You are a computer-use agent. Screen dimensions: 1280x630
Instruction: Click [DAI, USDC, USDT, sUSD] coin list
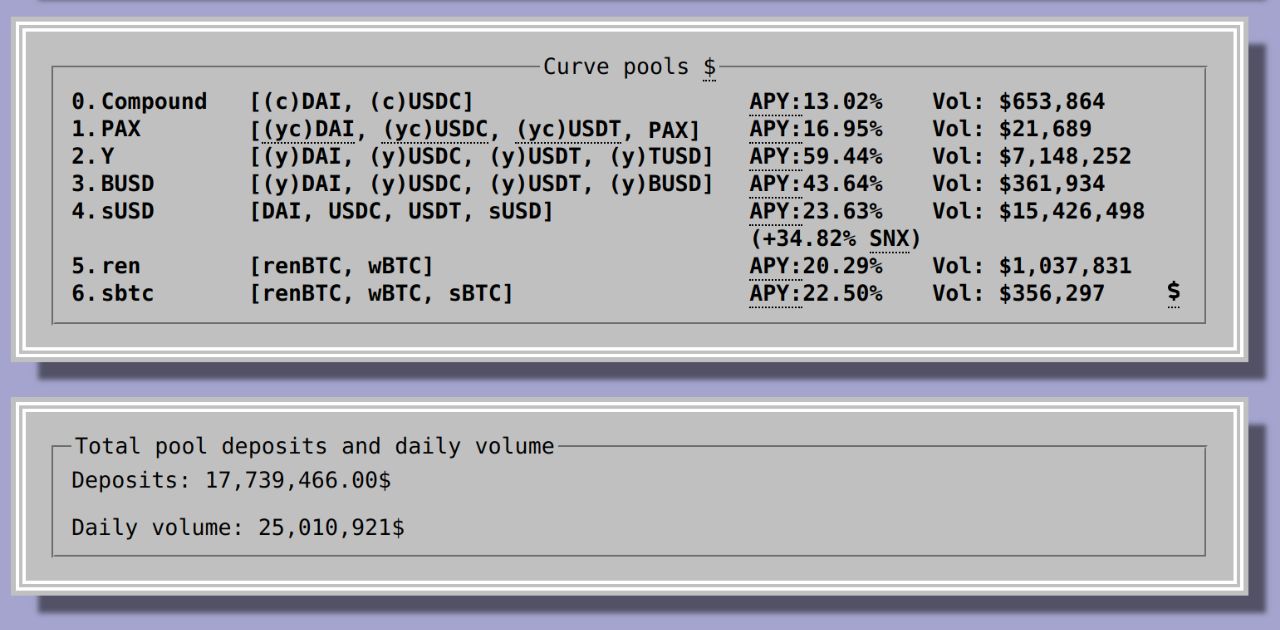tap(401, 211)
